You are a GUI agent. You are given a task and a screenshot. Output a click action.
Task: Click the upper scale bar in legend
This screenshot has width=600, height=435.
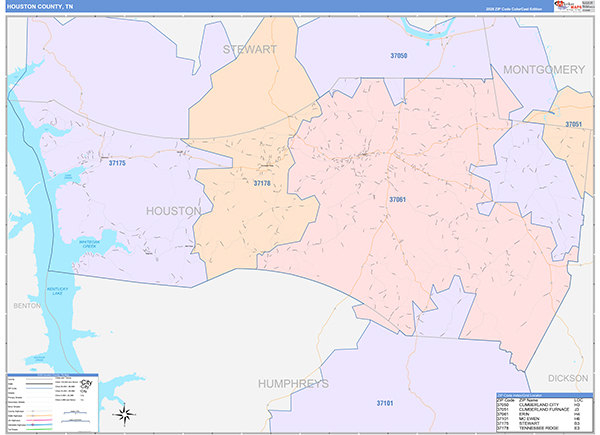[x=75, y=412]
